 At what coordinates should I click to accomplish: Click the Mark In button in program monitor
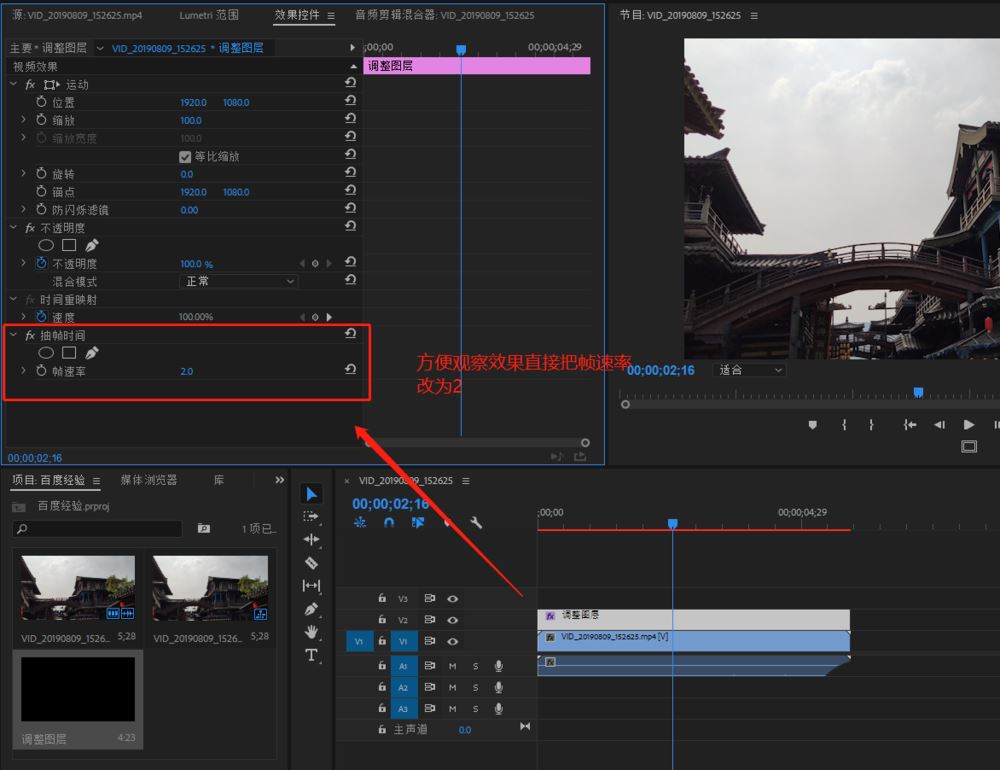(x=843, y=424)
